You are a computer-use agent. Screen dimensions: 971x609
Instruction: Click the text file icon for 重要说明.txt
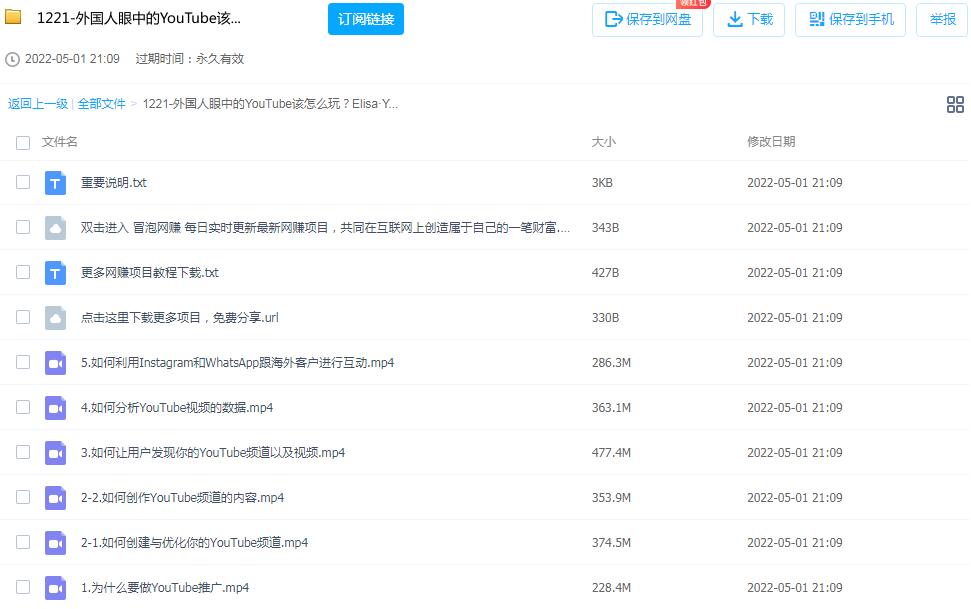pos(56,183)
